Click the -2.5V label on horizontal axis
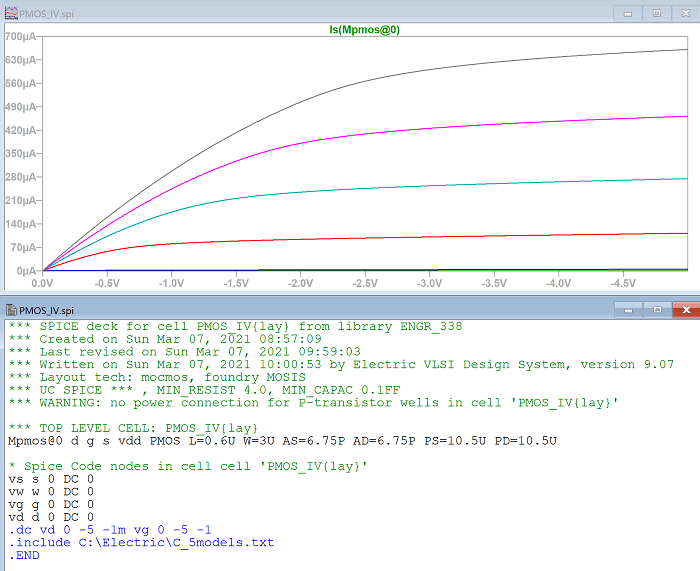Image resolution: width=700 pixels, height=571 pixels. tap(365, 283)
